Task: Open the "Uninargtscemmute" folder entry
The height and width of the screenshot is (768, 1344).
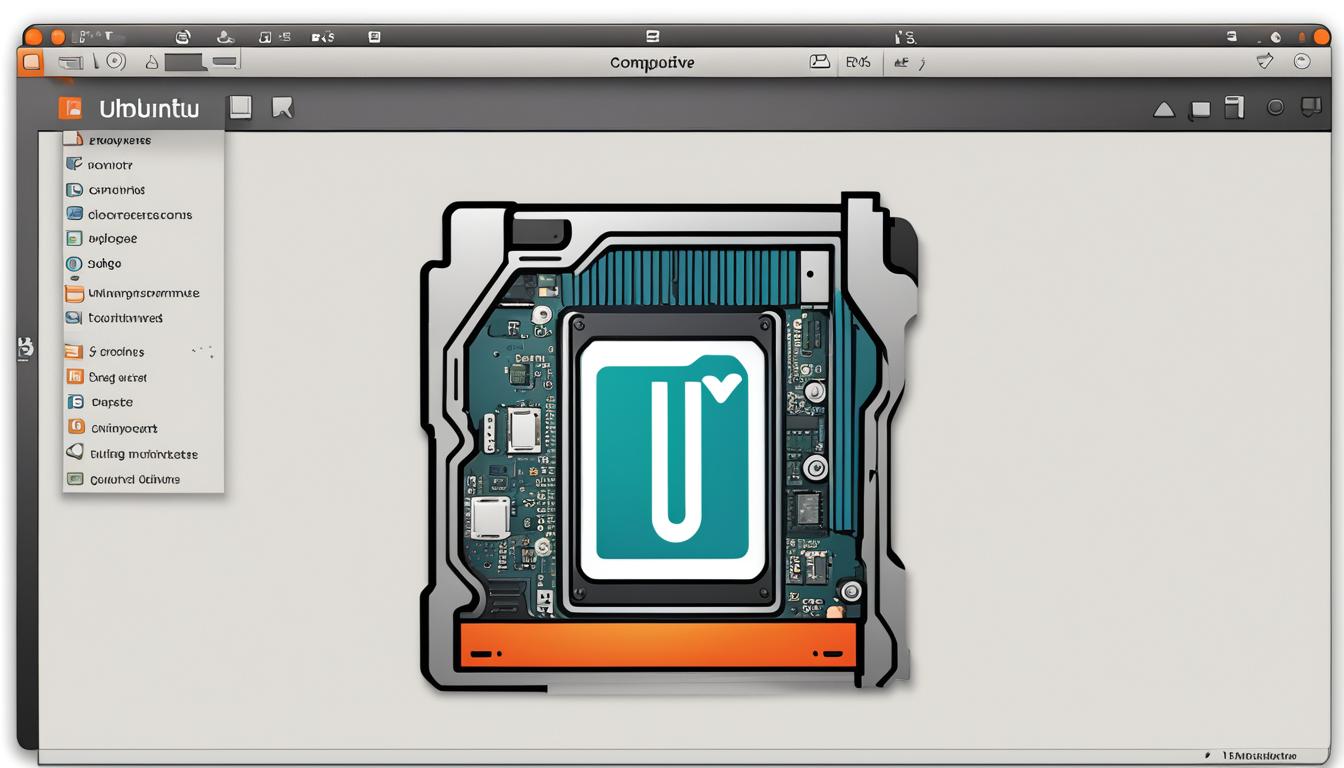Action: pos(143,293)
